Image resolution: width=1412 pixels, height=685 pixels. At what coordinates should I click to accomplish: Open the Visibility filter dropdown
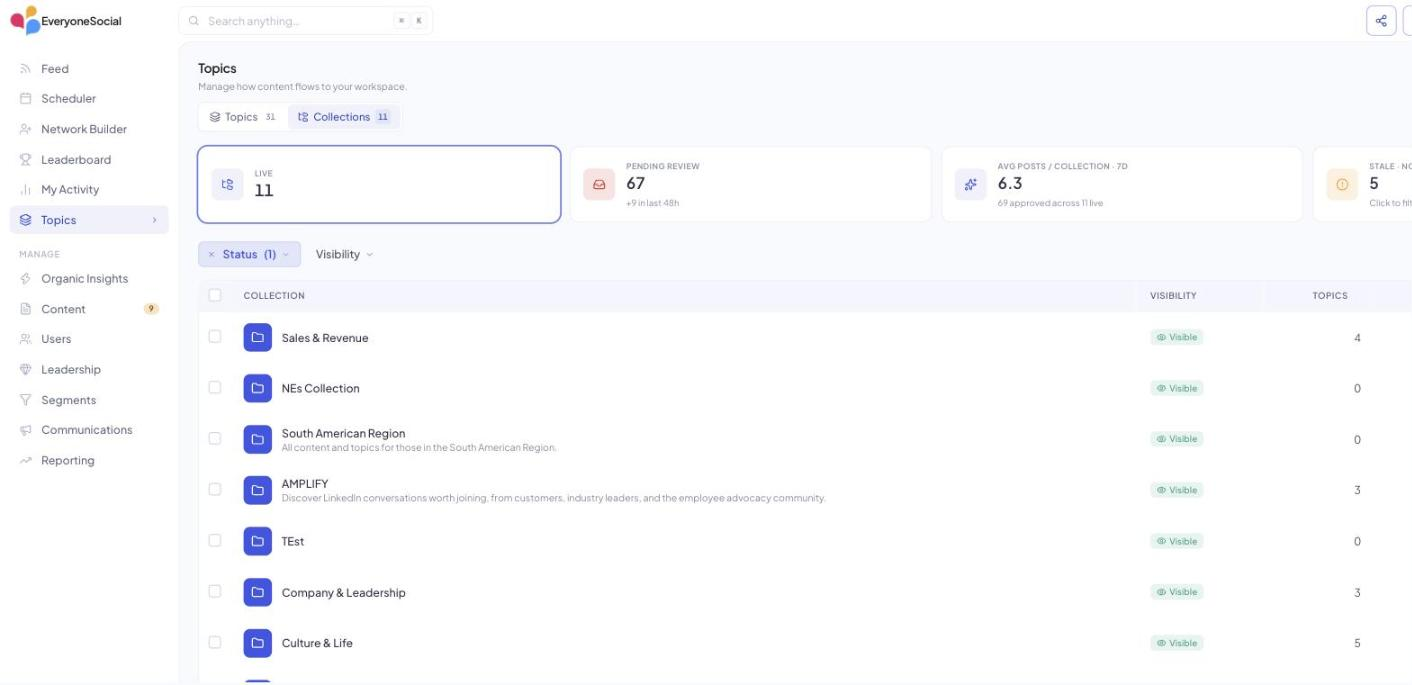(x=344, y=255)
